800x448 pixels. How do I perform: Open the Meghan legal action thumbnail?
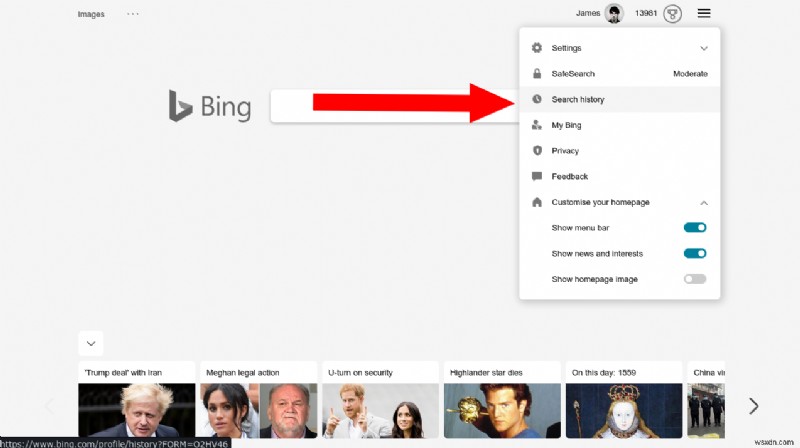click(259, 411)
